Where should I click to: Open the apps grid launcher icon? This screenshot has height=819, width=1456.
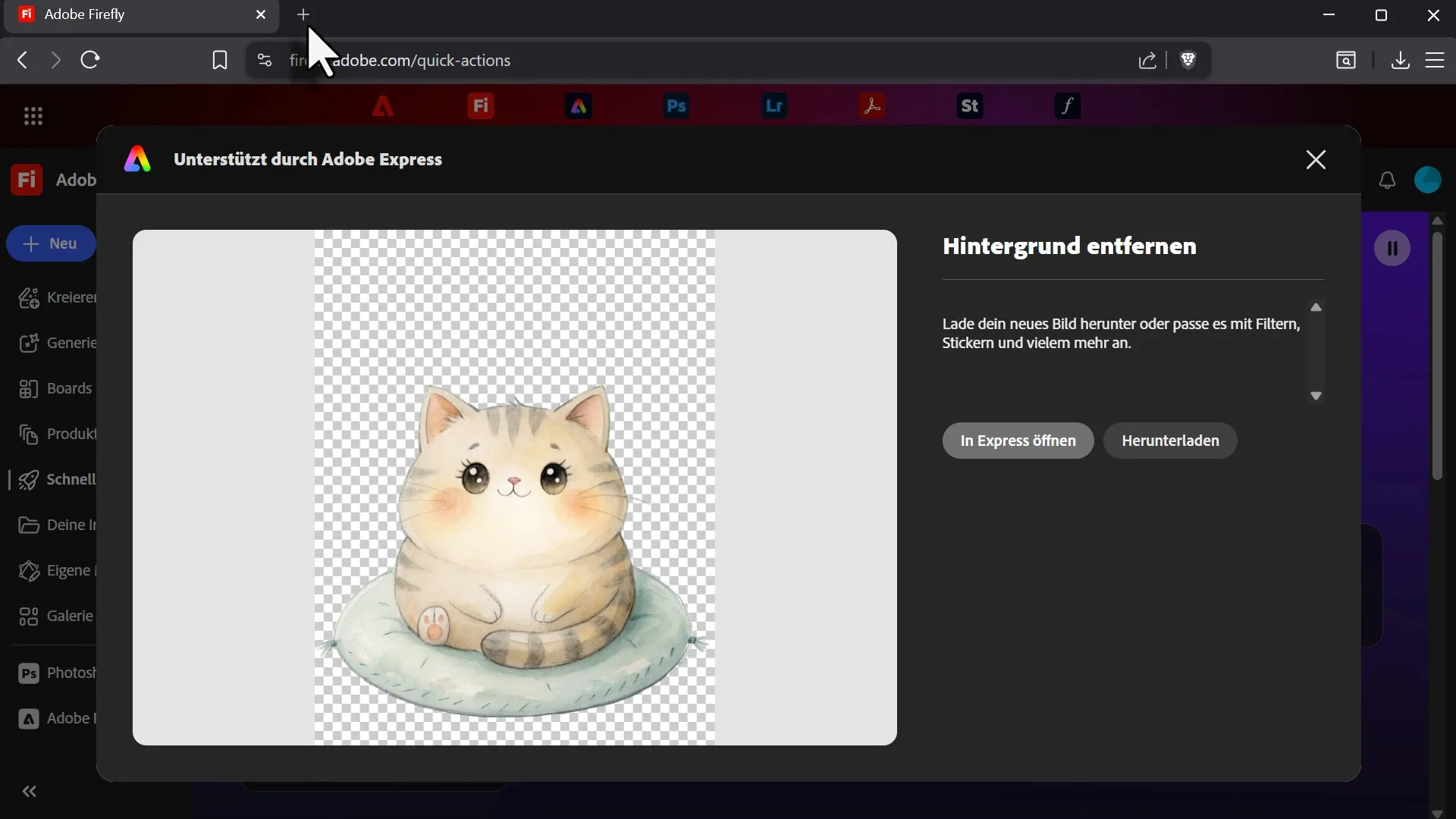33,116
